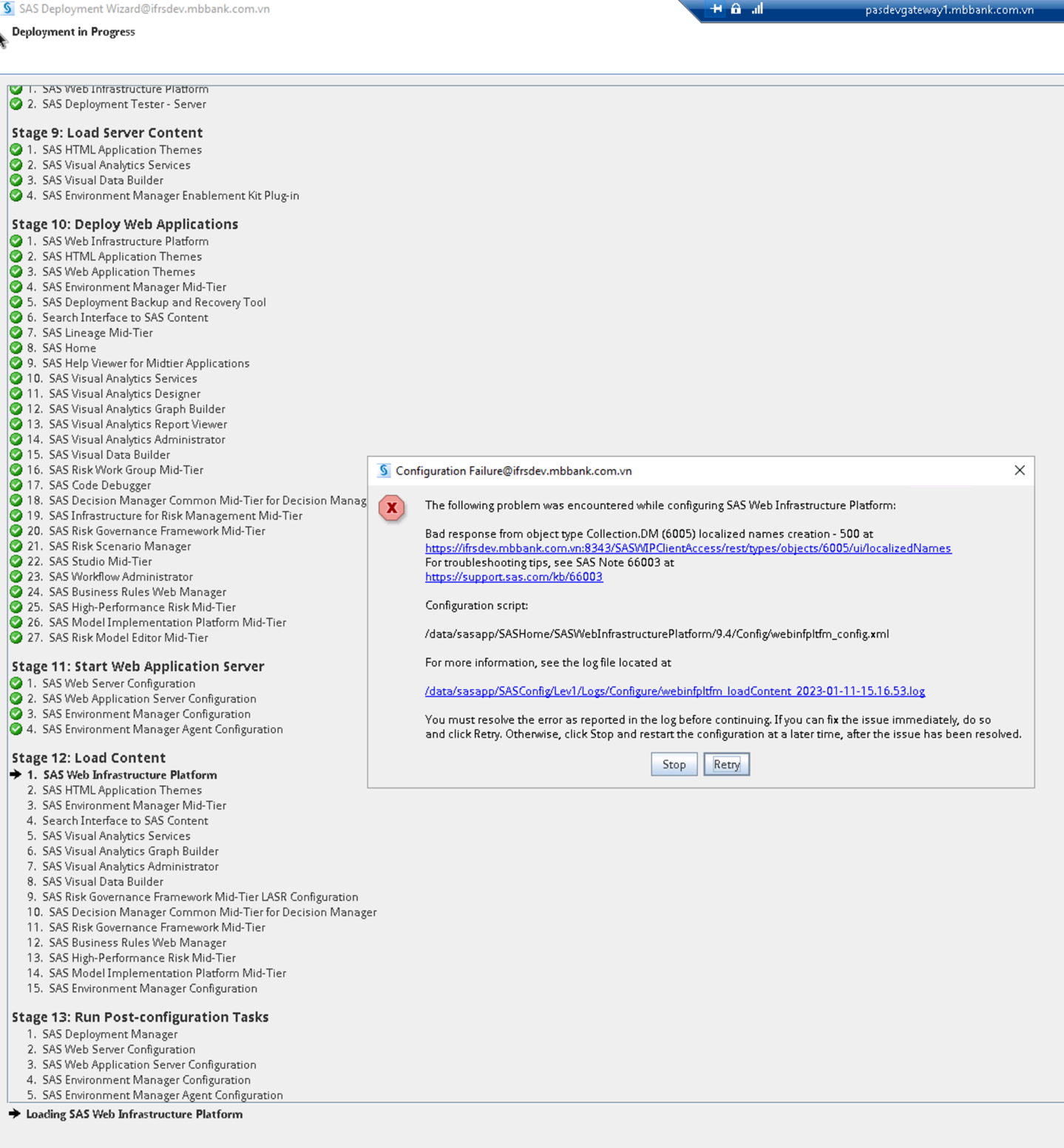Select 'SAS Environment Manager Agent Configuration' in Stage 13
The width and height of the screenshot is (1064, 1148).
pos(163,1095)
